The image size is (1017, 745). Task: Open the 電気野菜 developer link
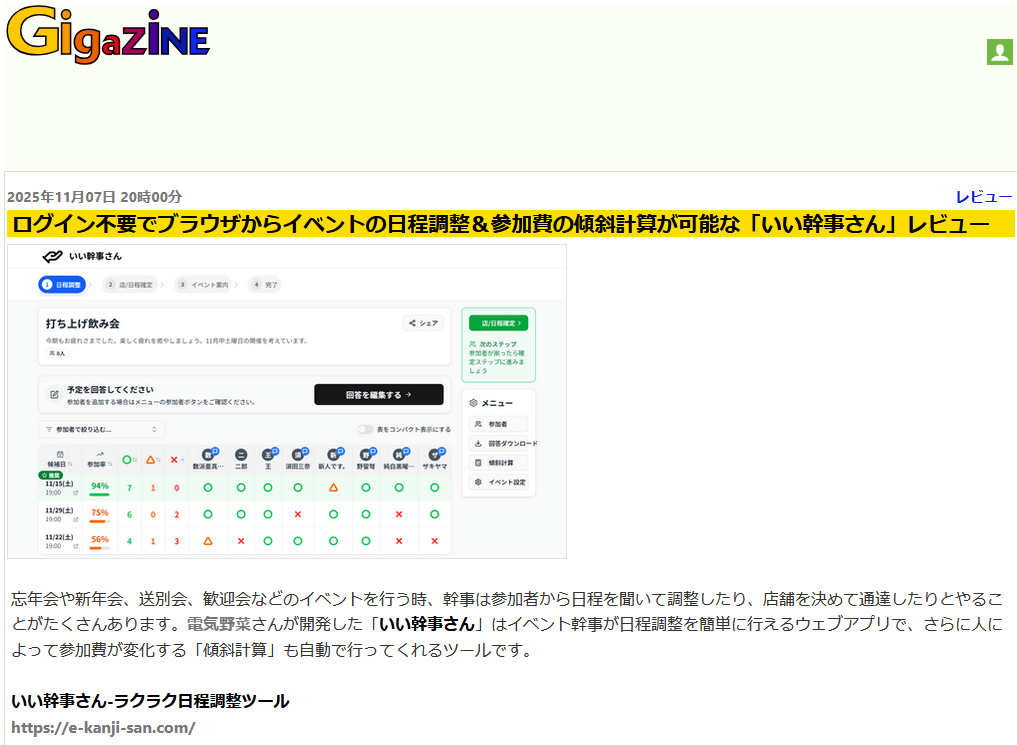[219, 624]
